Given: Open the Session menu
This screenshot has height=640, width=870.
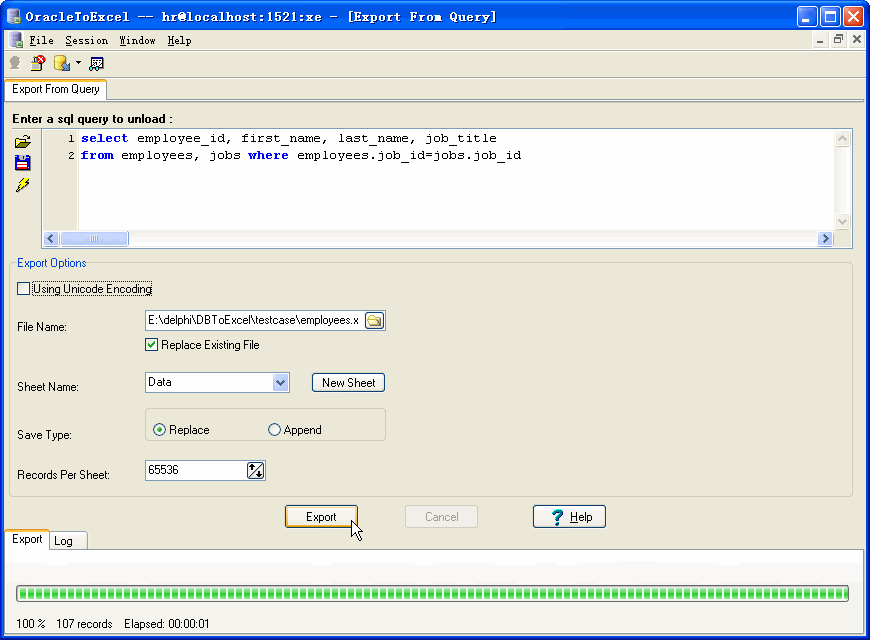Looking at the screenshot, I should click(x=87, y=41).
